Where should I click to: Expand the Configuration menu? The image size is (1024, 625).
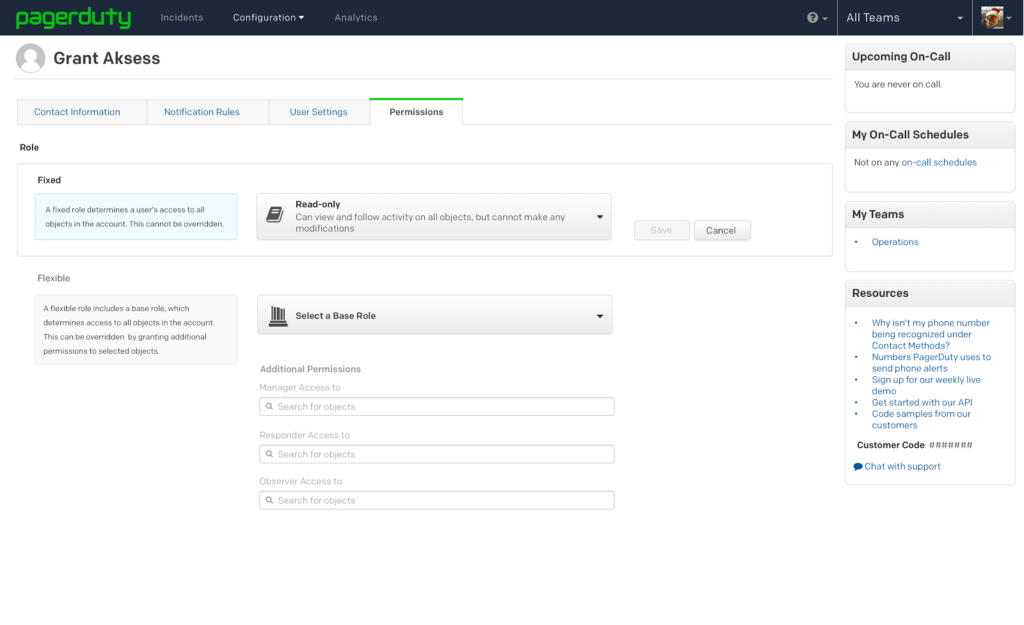tap(268, 18)
